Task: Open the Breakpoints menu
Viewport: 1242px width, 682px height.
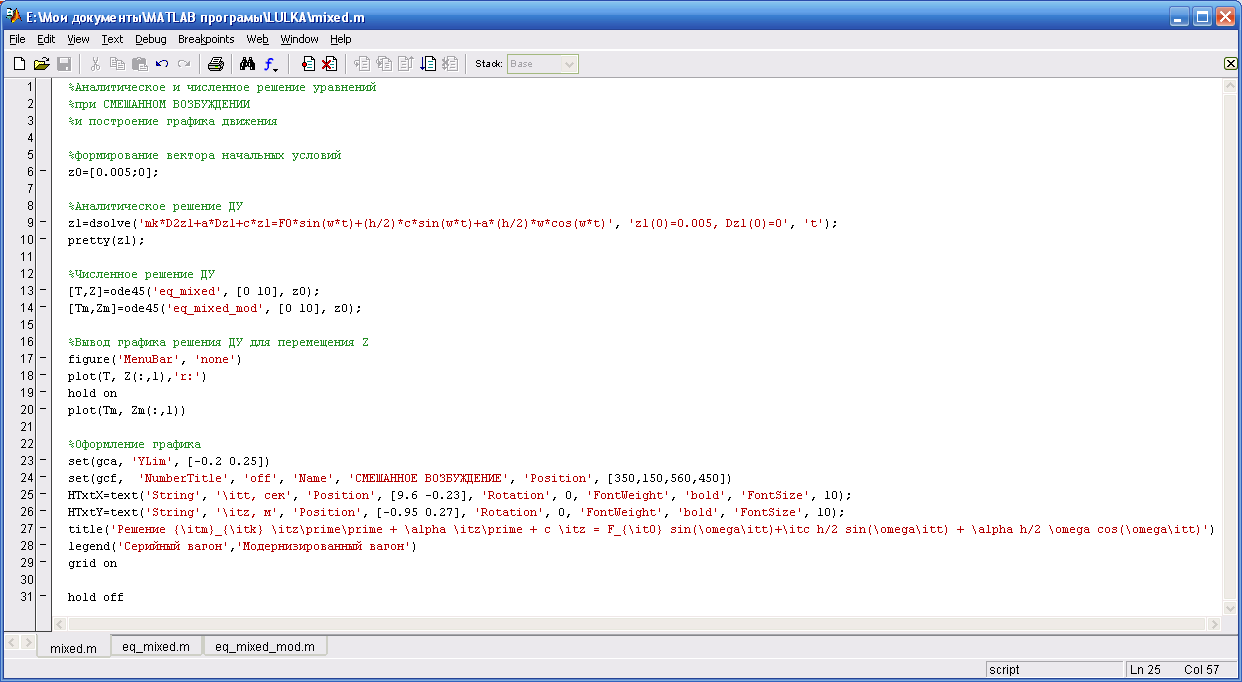Action: tap(206, 39)
